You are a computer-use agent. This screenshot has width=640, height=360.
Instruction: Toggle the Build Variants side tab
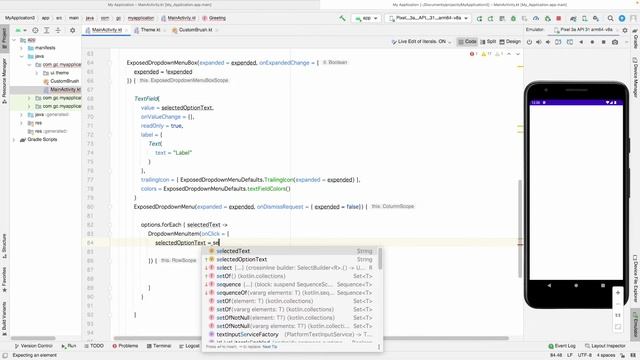tap(4, 319)
